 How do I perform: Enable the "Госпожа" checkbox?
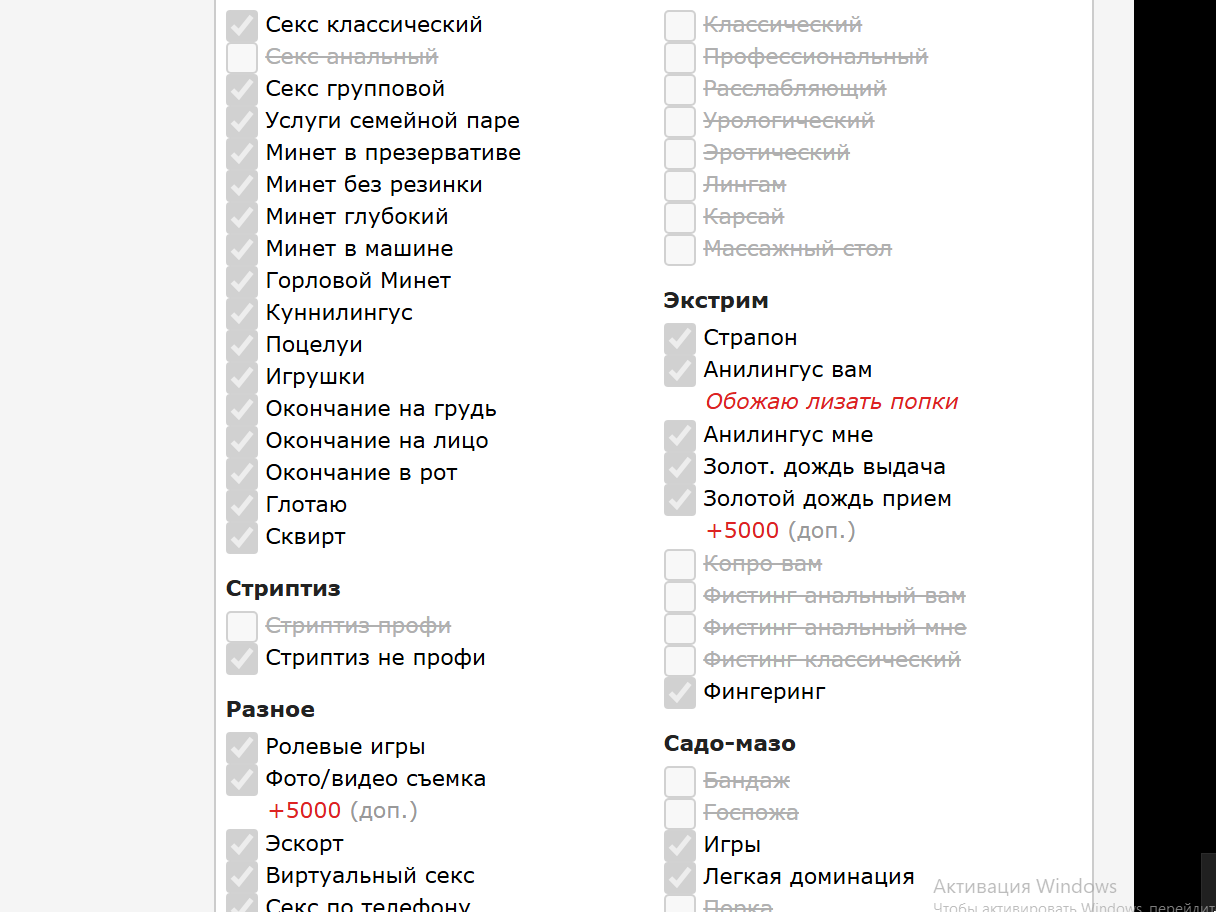tap(680, 813)
